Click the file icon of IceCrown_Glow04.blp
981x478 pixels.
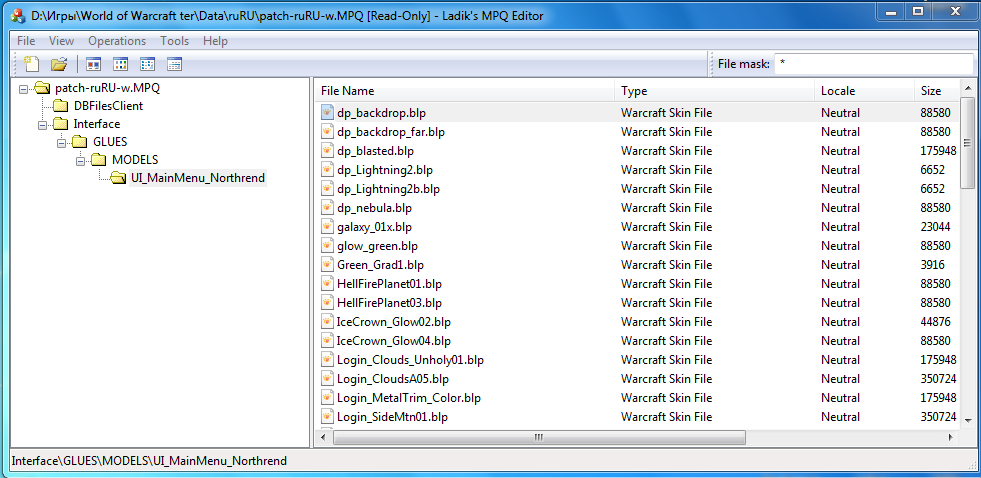tap(327, 341)
